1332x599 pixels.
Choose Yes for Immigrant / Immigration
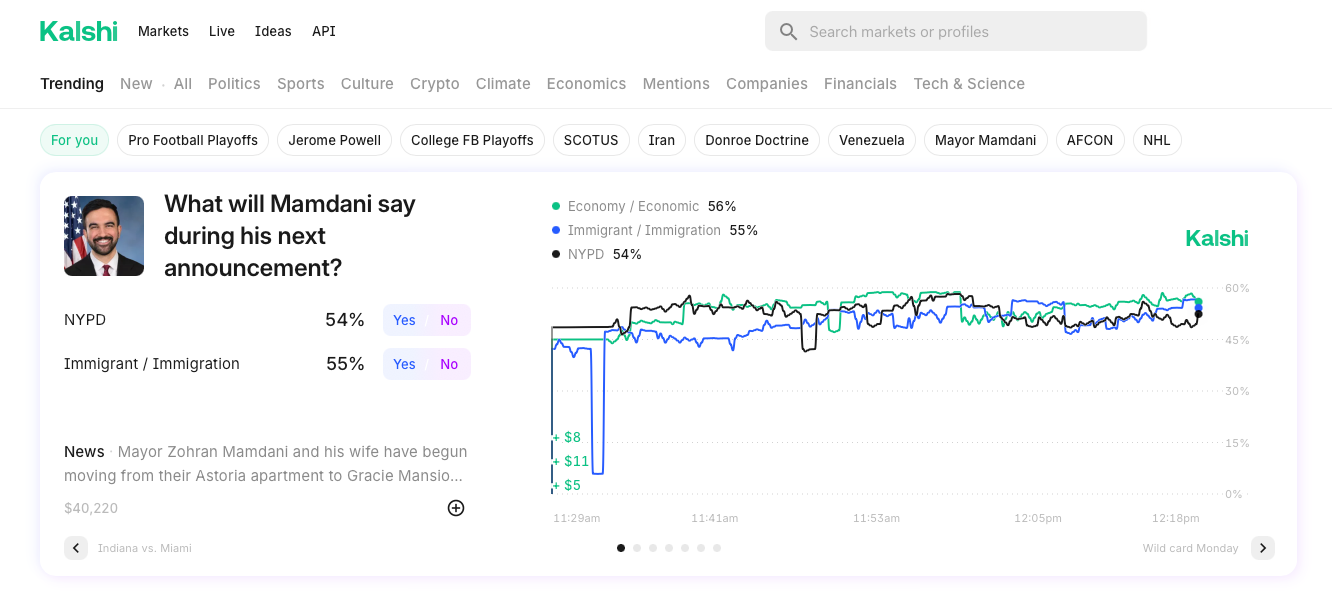point(404,364)
